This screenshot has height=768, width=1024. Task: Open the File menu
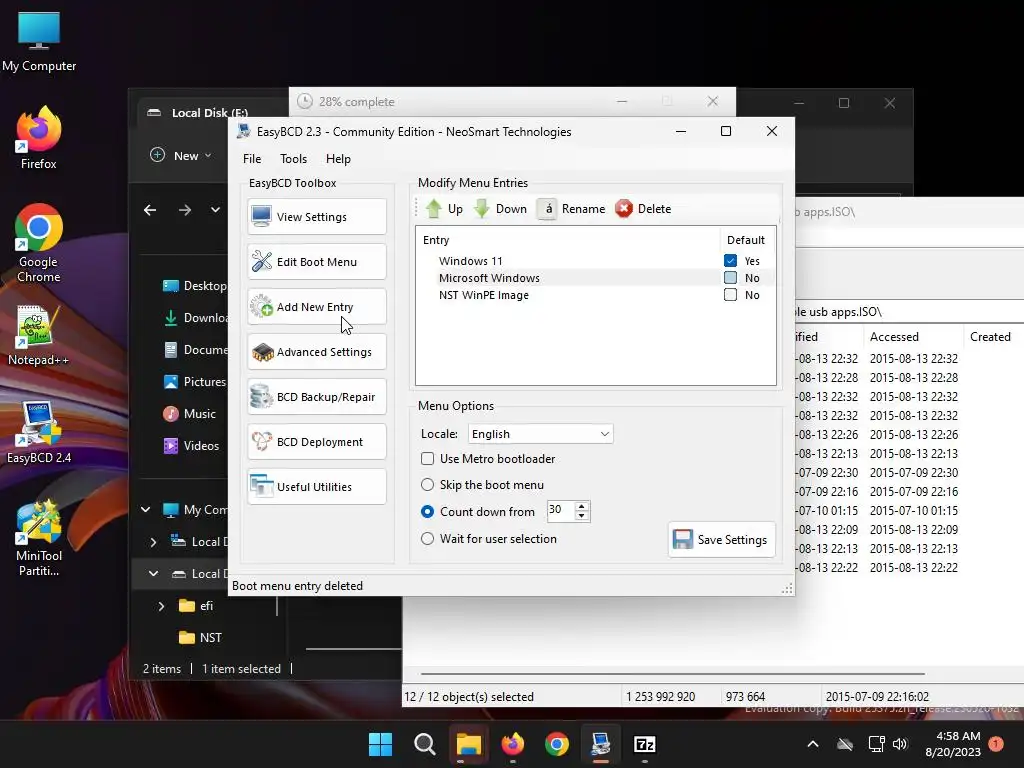pos(252,159)
